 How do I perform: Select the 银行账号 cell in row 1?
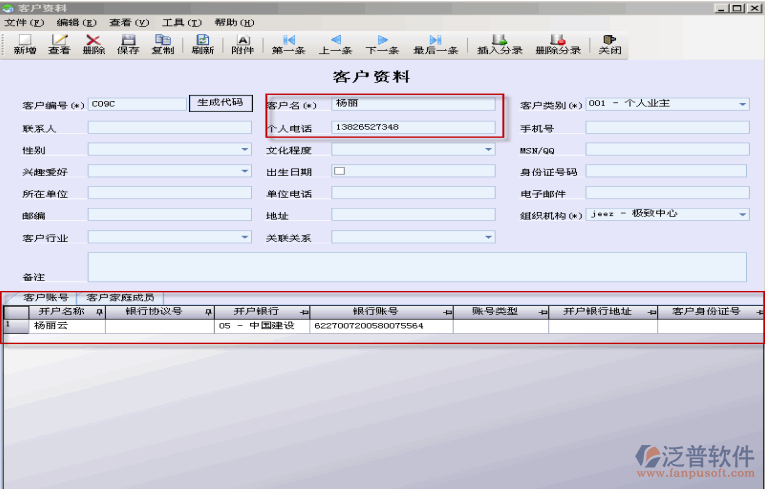(x=381, y=325)
